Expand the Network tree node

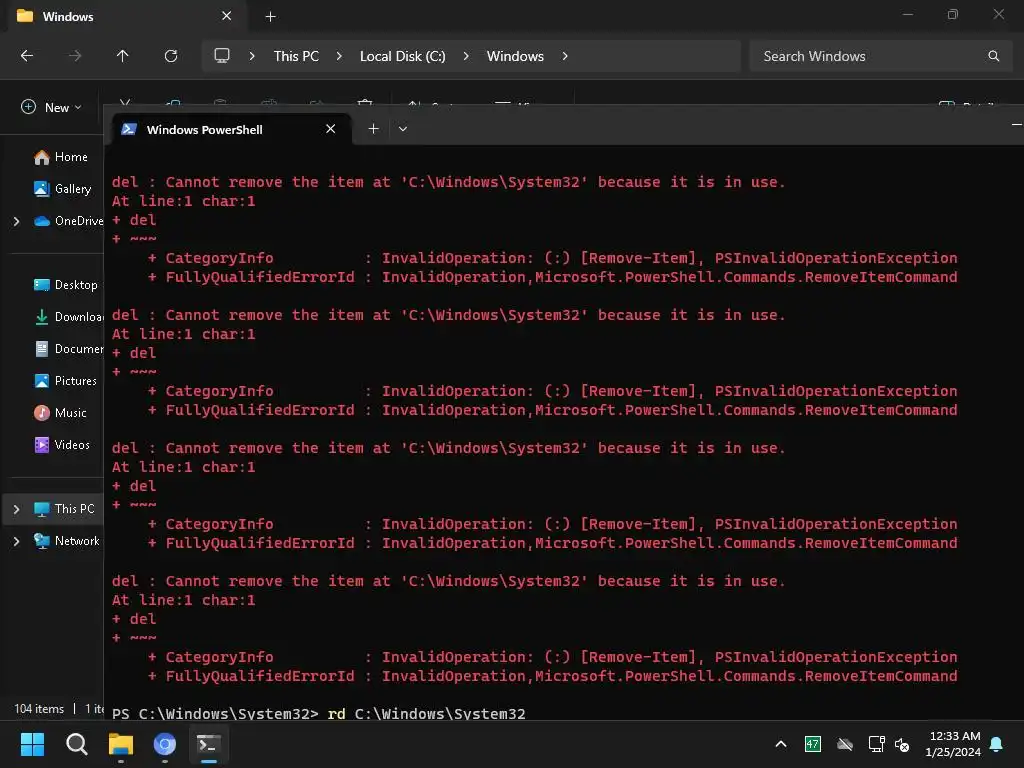click(x=16, y=541)
